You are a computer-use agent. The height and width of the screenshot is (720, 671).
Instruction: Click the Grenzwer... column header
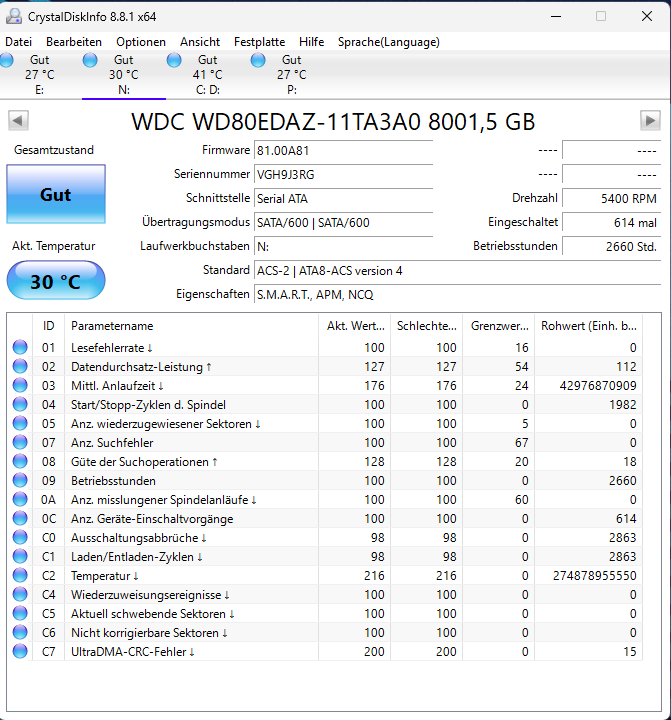pos(499,326)
